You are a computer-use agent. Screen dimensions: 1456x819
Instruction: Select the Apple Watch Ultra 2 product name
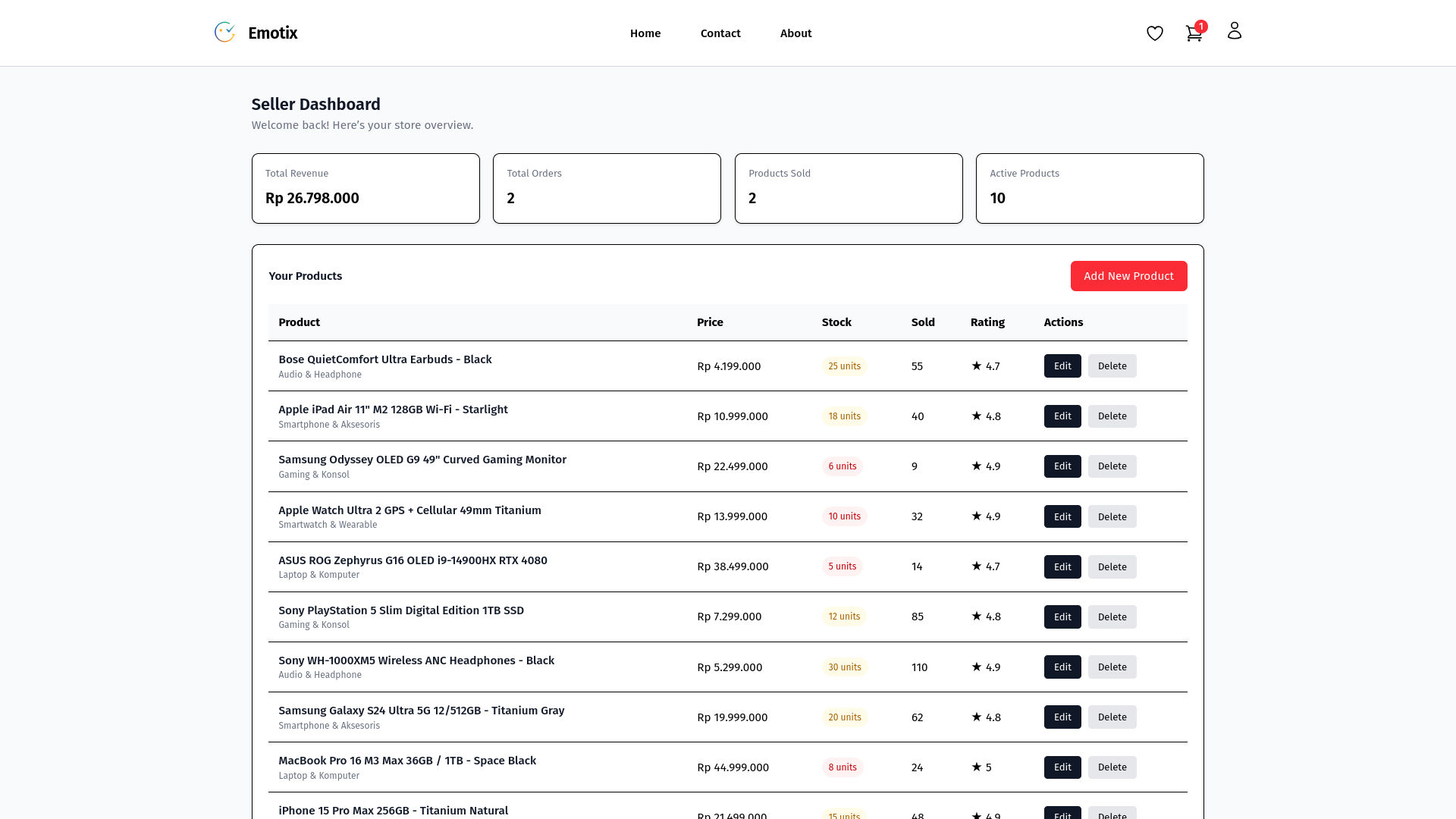click(x=409, y=510)
